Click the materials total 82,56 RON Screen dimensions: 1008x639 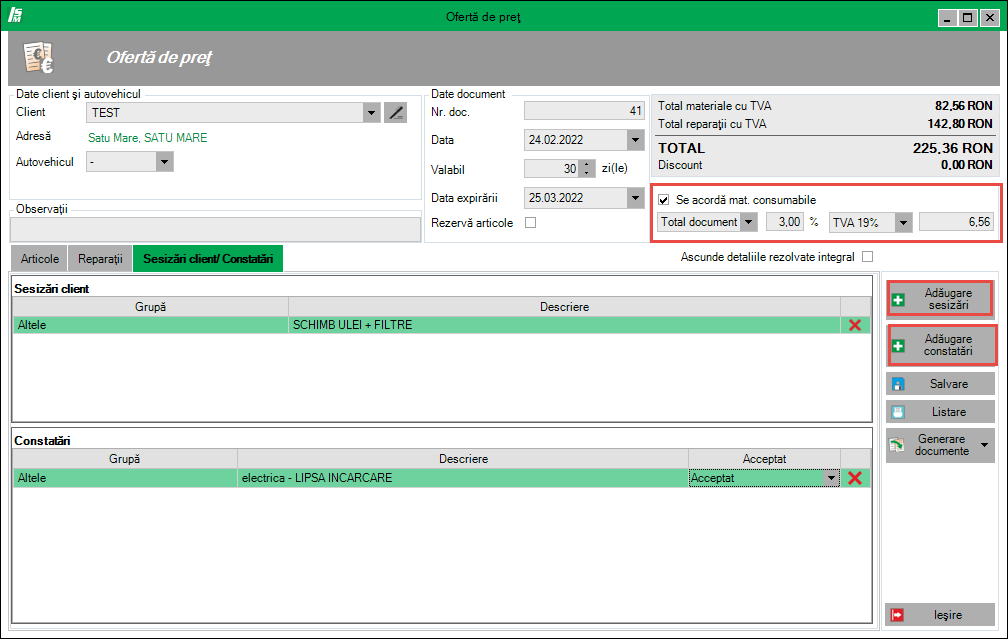[x=964, y=106]
